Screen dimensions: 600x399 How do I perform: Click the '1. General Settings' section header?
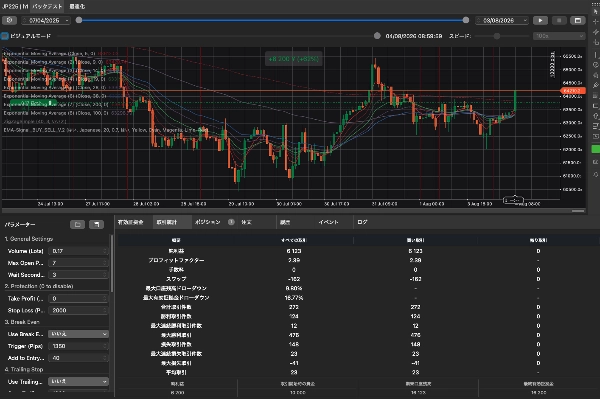click(x=29, y=239)
